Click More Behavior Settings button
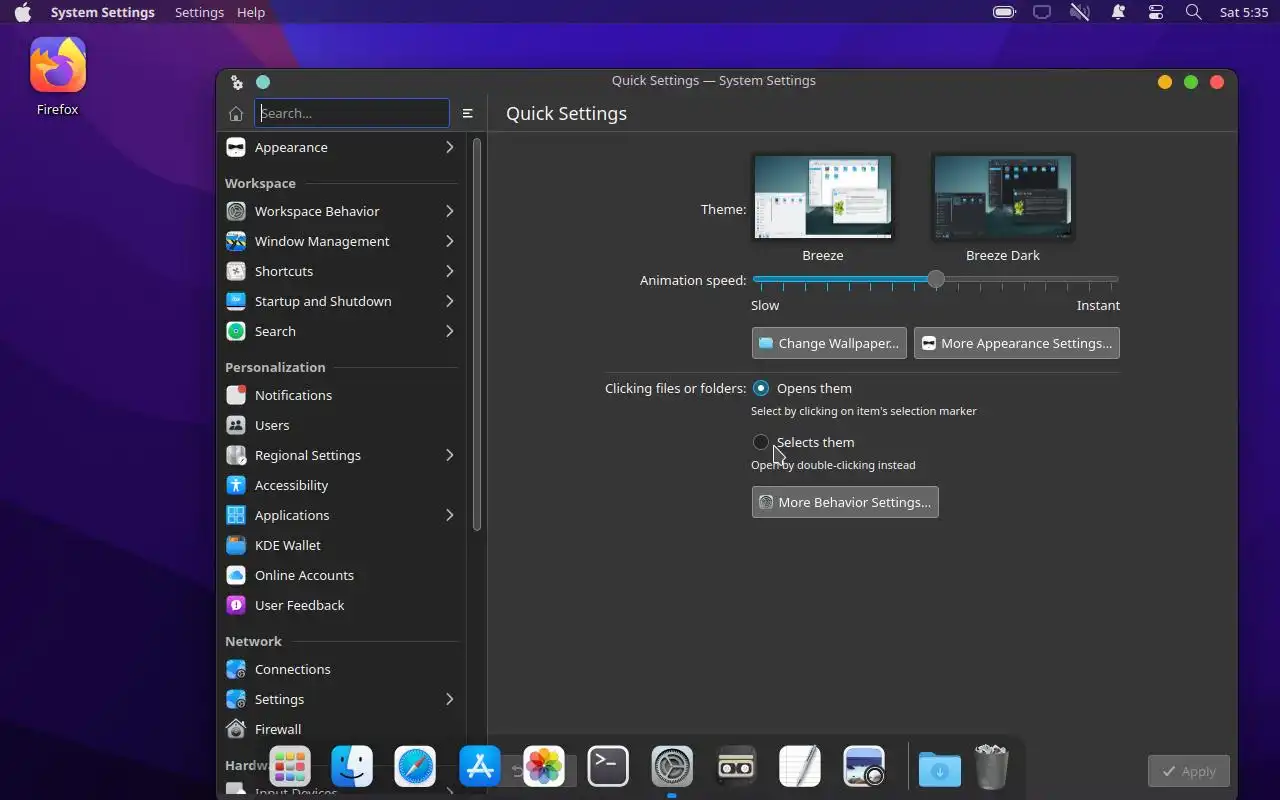The image size is (1280, 800). 845,502
